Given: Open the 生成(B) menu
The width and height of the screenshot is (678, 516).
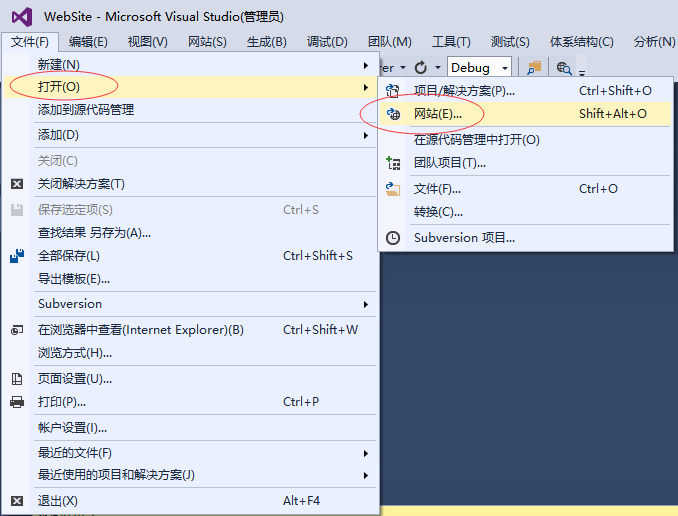Looking at the screenshot, I should [267, 42].
